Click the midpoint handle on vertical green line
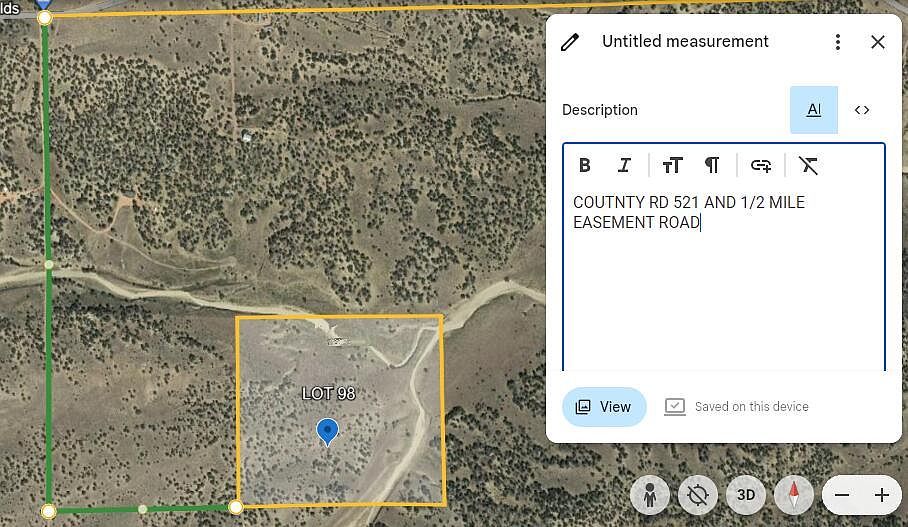 point(49,265)
